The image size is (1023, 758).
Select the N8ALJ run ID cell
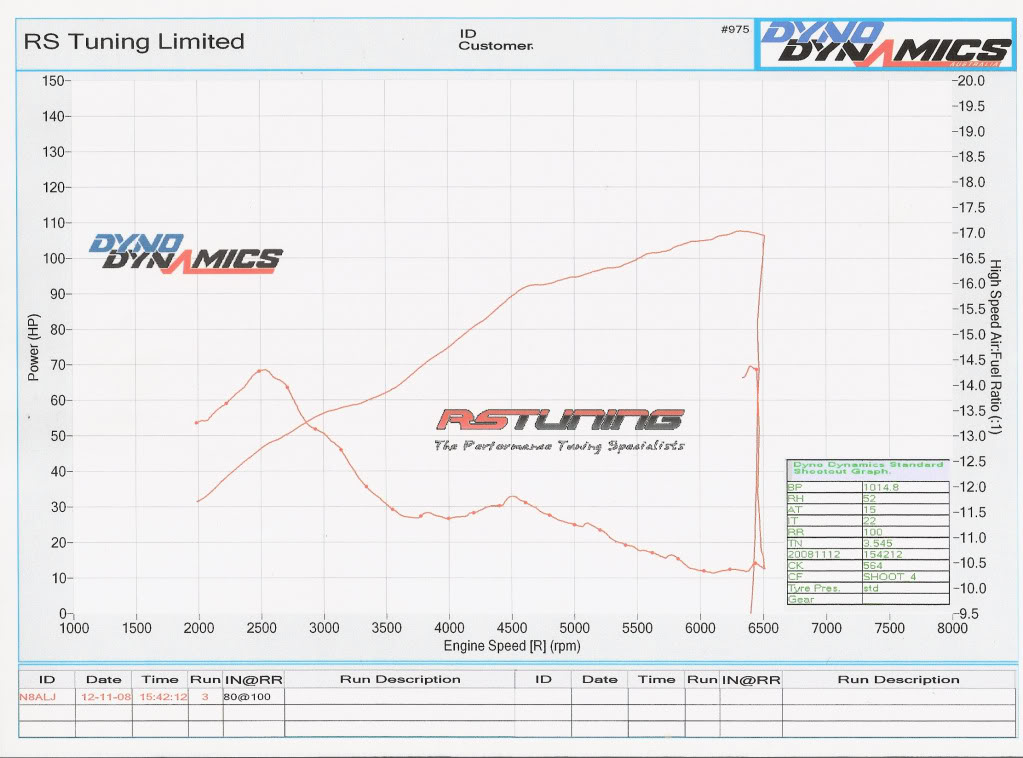[x=40, y=696]
